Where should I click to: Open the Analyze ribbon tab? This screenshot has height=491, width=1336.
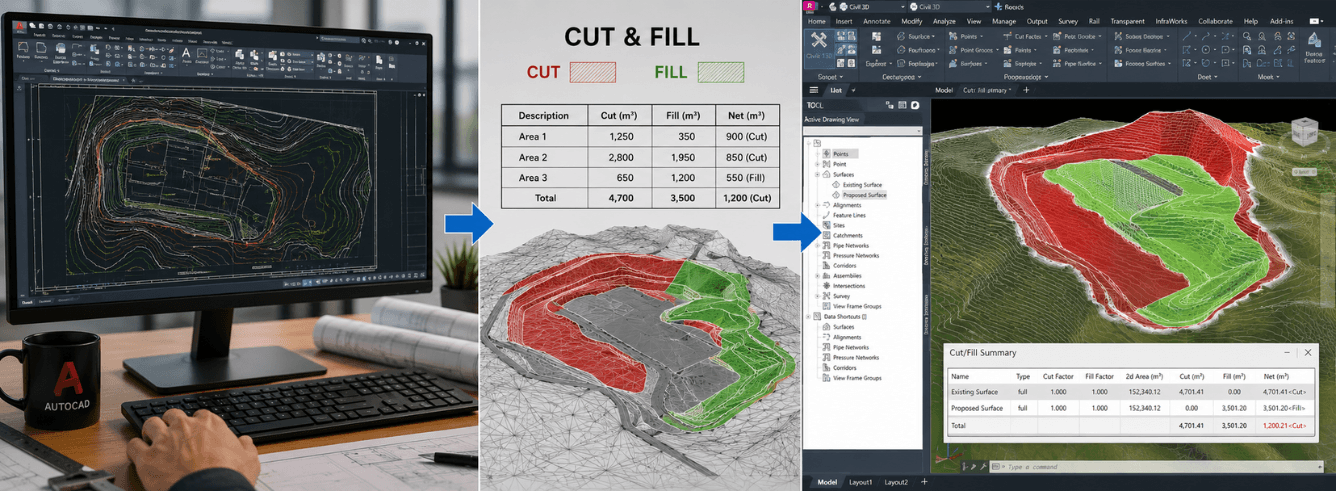[x=943, y=21]
